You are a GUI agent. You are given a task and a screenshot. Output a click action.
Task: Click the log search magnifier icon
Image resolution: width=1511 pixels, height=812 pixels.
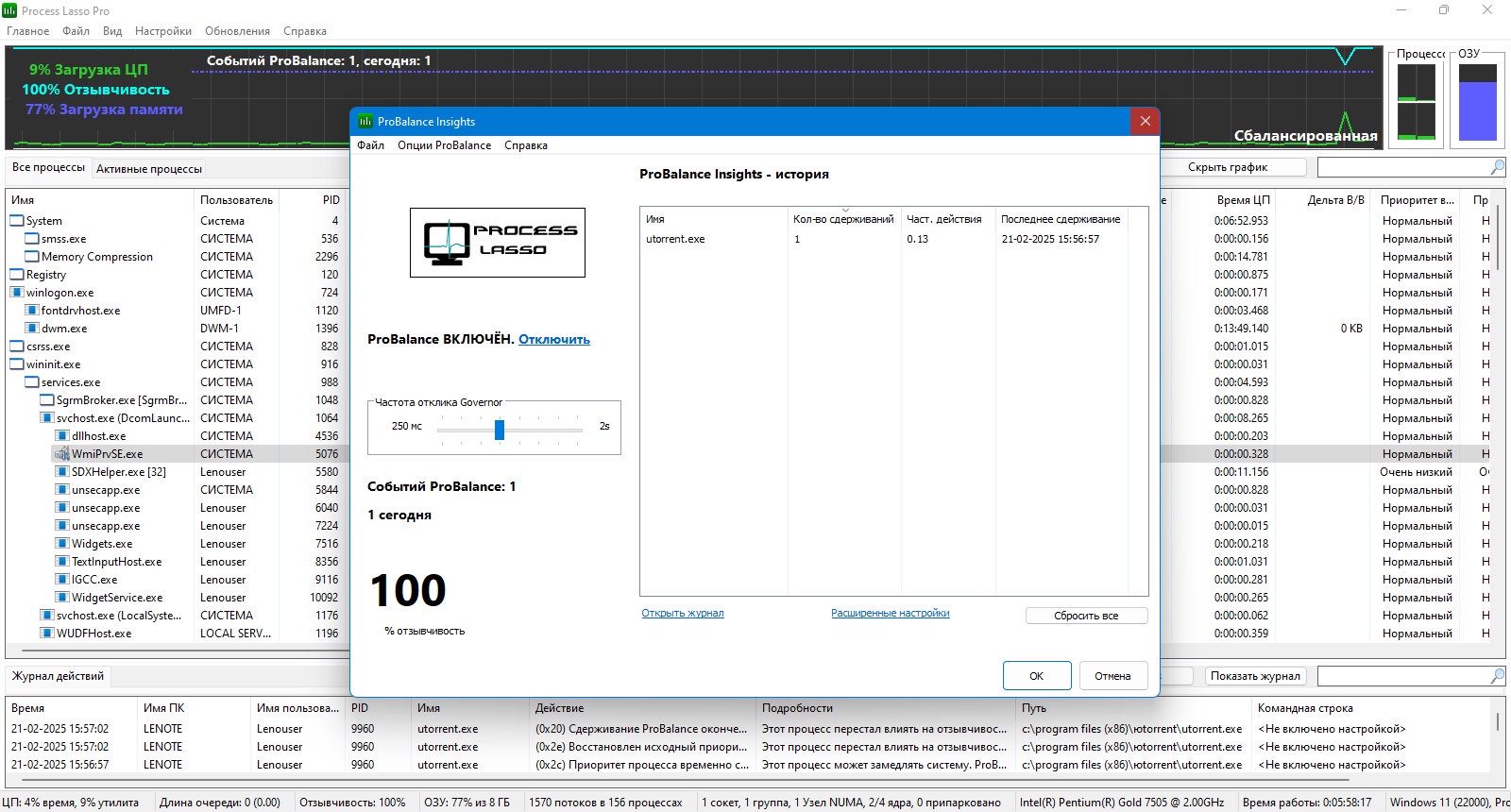coord(1497,676)
